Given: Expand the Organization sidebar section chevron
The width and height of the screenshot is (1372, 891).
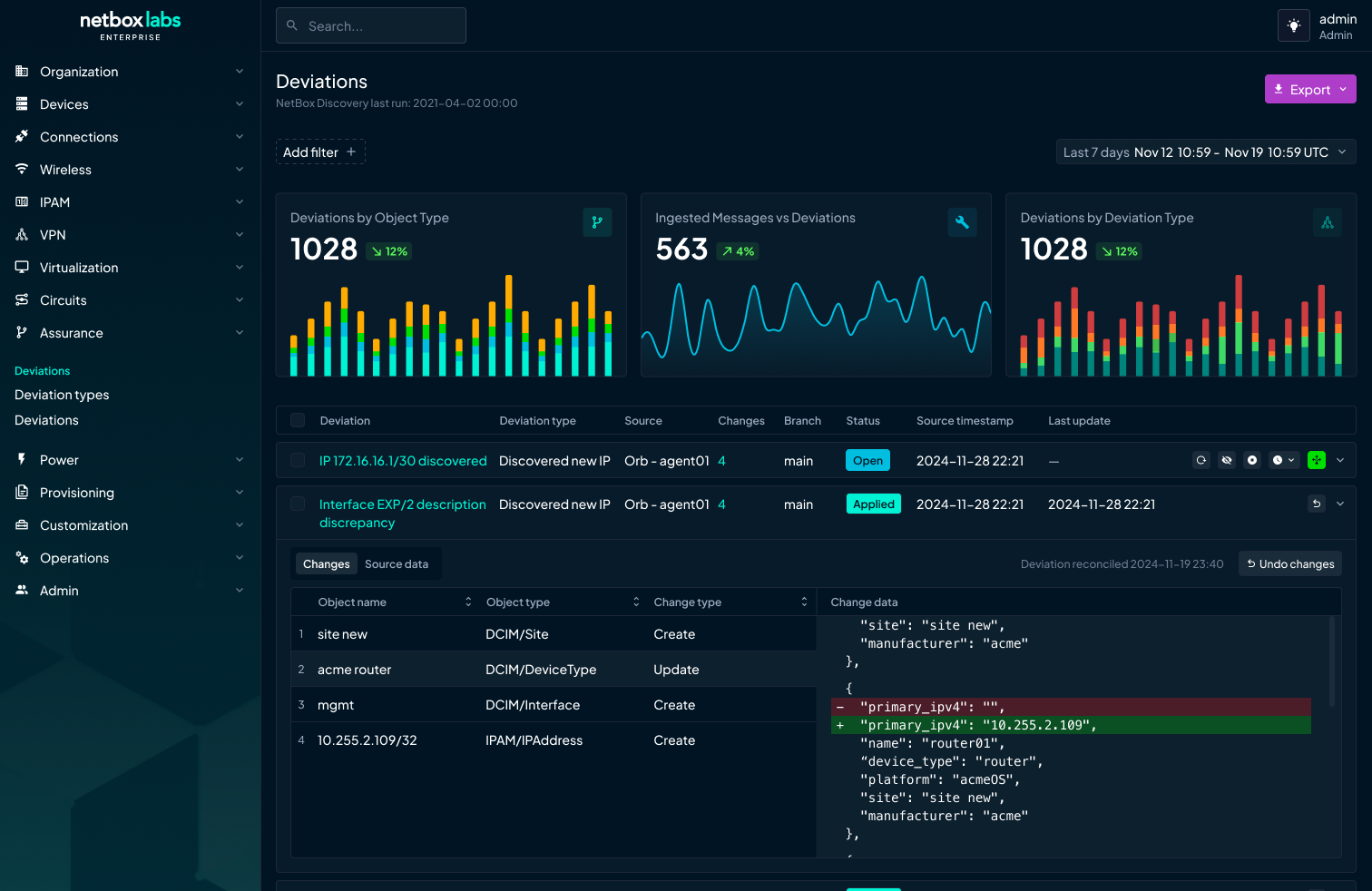Looking at the screenshot, I should tap(240, 72).
